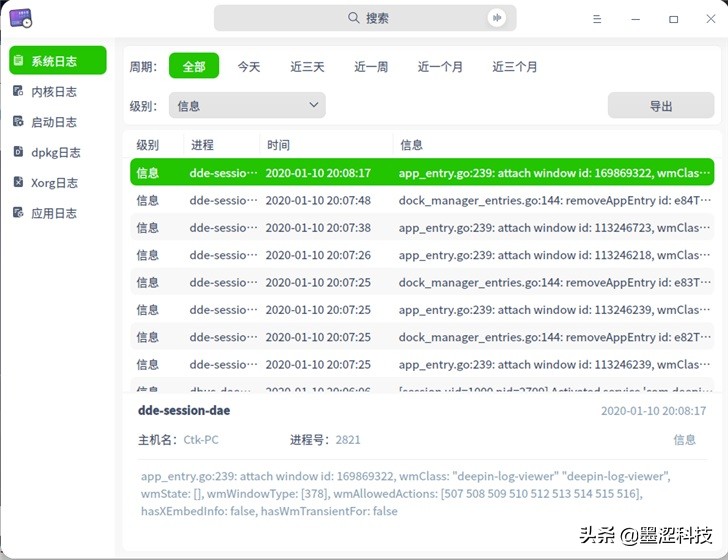Open the 级别 level dropdown

[x=247, y=105]
